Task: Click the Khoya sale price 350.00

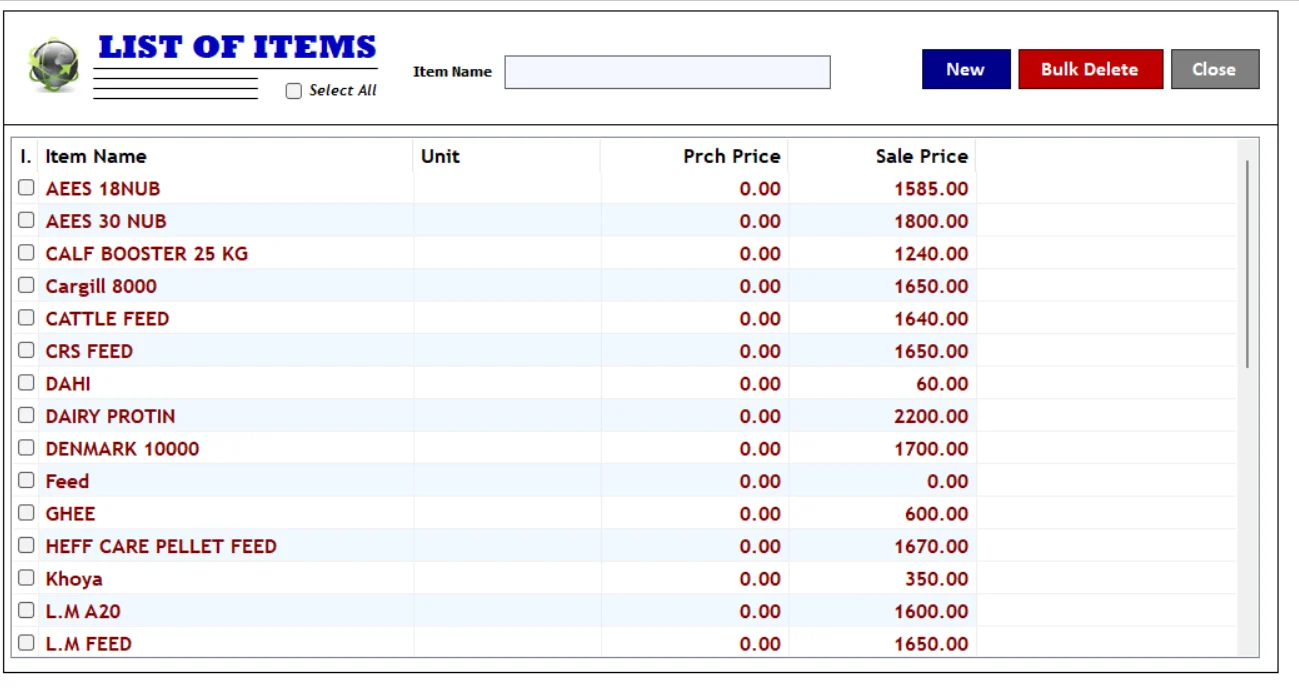Action: (x=937, y=579)
